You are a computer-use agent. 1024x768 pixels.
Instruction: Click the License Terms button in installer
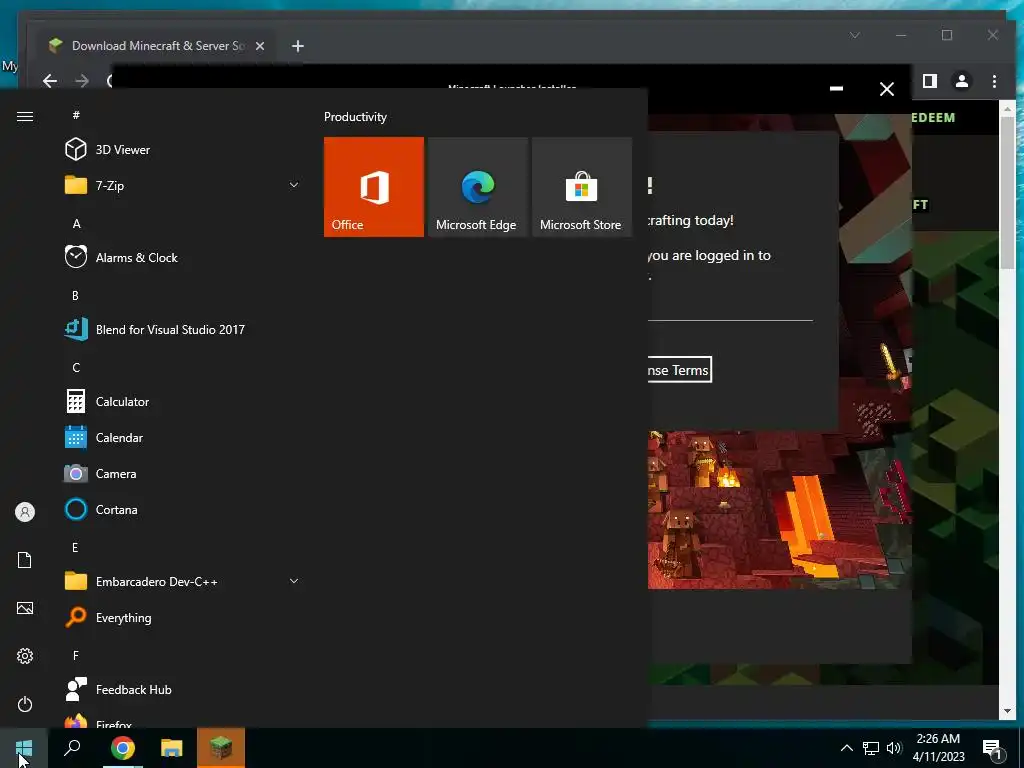[x=679, y=370]
